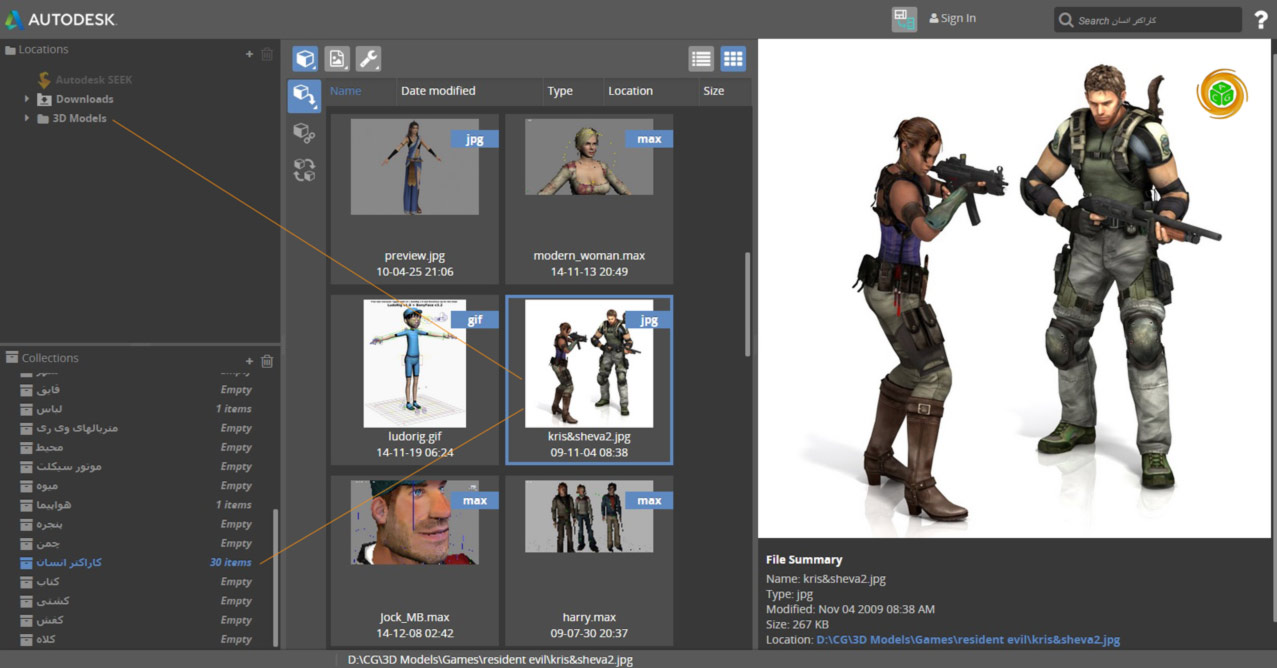Image resolution: width=1277 pixels, height=668 pixels.
Task: Select the 'لباس' collection
Action: point(49,409)
